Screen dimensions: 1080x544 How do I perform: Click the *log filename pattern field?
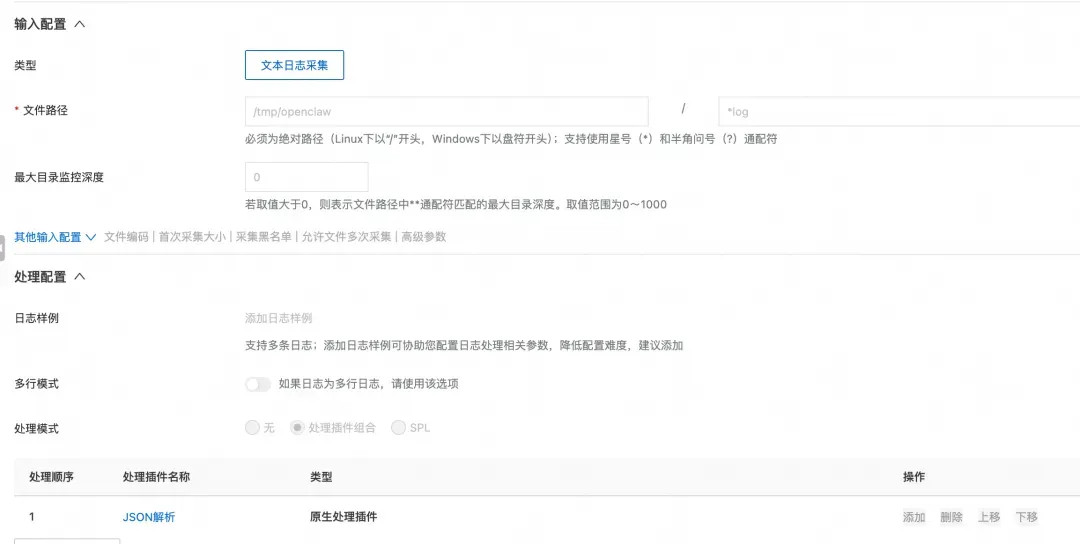pyautogui.click(x=899, y=112)
